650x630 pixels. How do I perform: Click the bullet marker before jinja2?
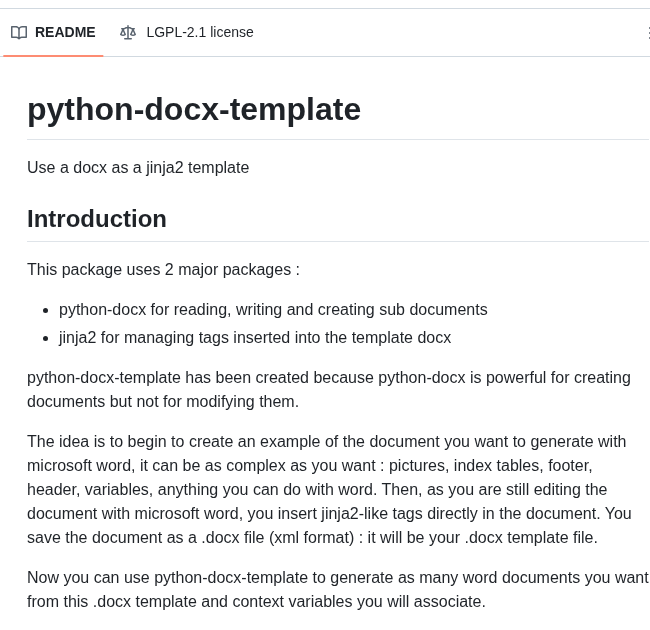tap(47, 338)
